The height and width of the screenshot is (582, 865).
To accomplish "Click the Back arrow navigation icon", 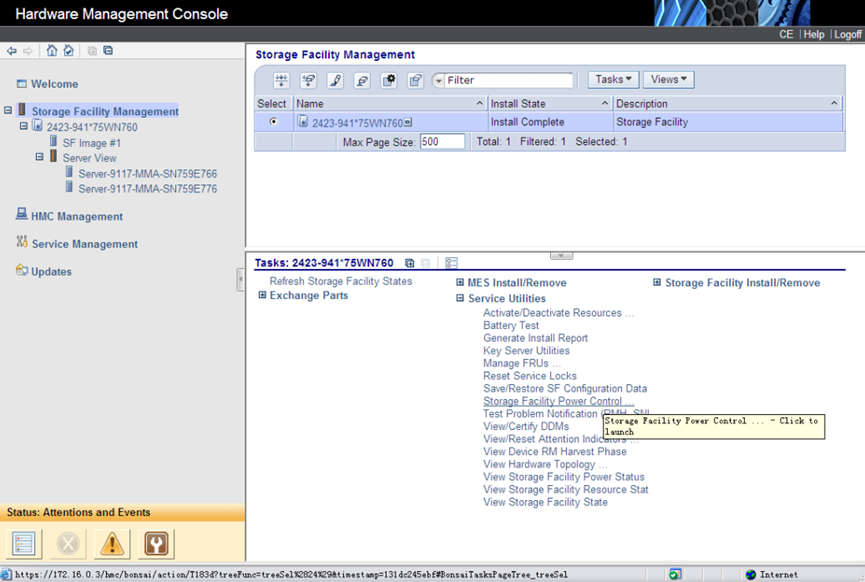I will click(x=12, y=51).
